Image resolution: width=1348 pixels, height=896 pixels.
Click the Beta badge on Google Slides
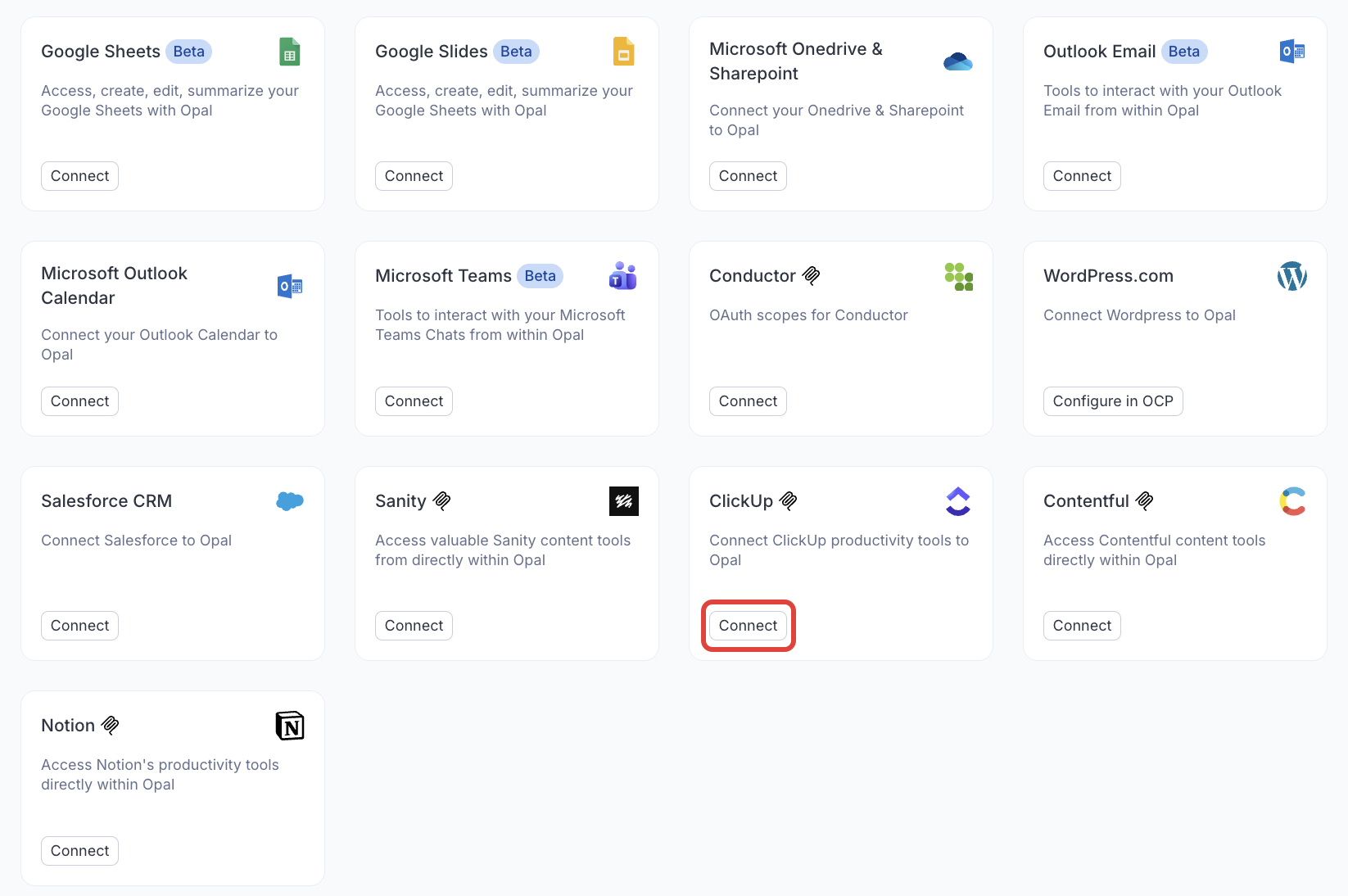[516, 52]
